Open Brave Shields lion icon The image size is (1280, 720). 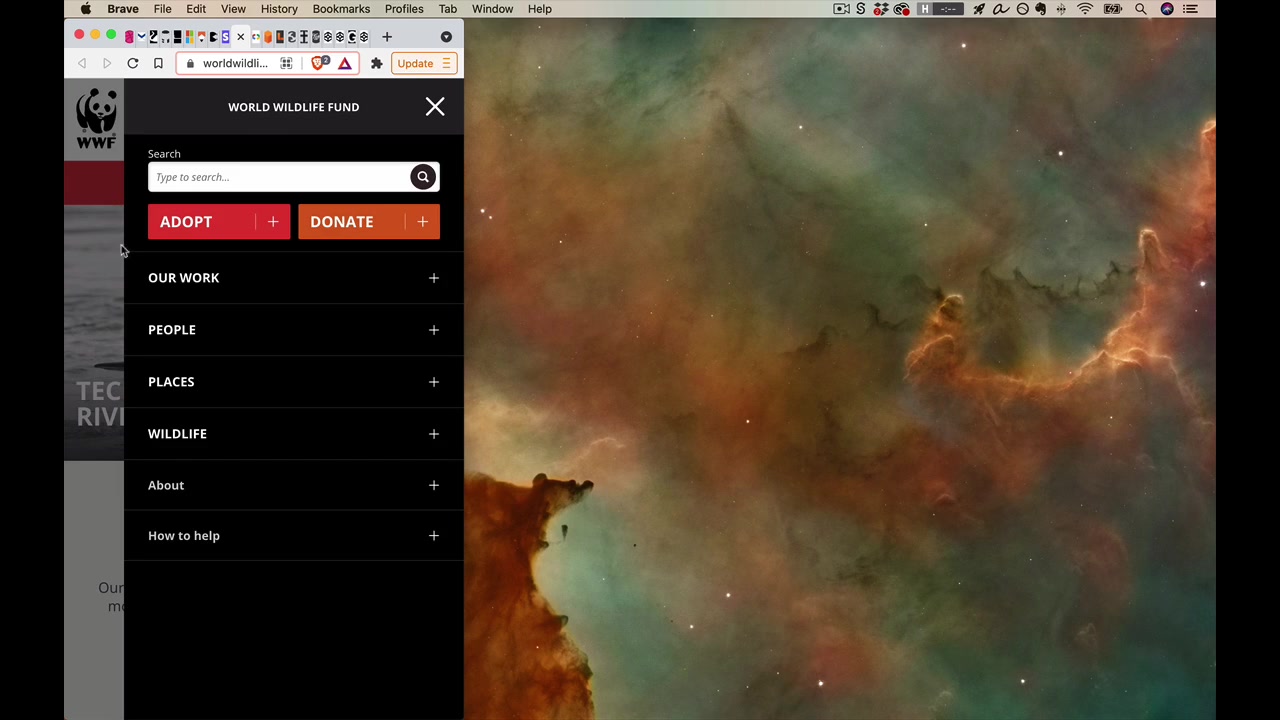tap(319, 63)
